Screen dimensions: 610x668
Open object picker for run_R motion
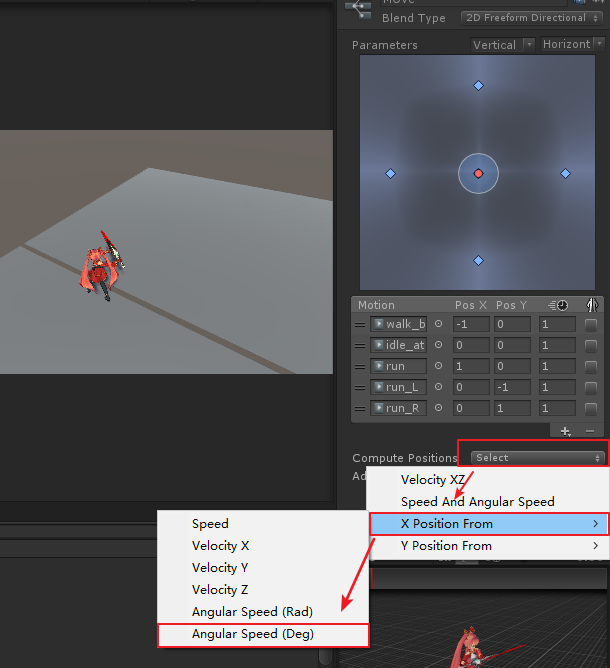[x=438, y=408]
